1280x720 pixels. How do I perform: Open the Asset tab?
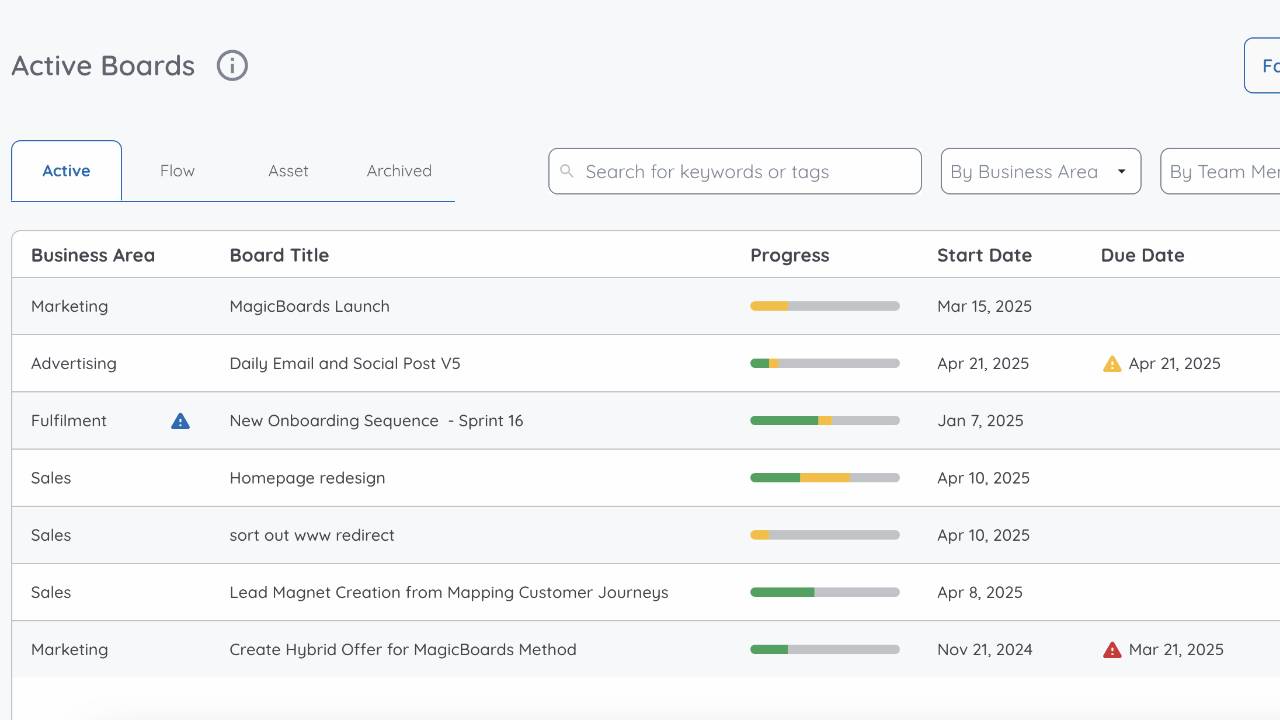click(288, 171)
